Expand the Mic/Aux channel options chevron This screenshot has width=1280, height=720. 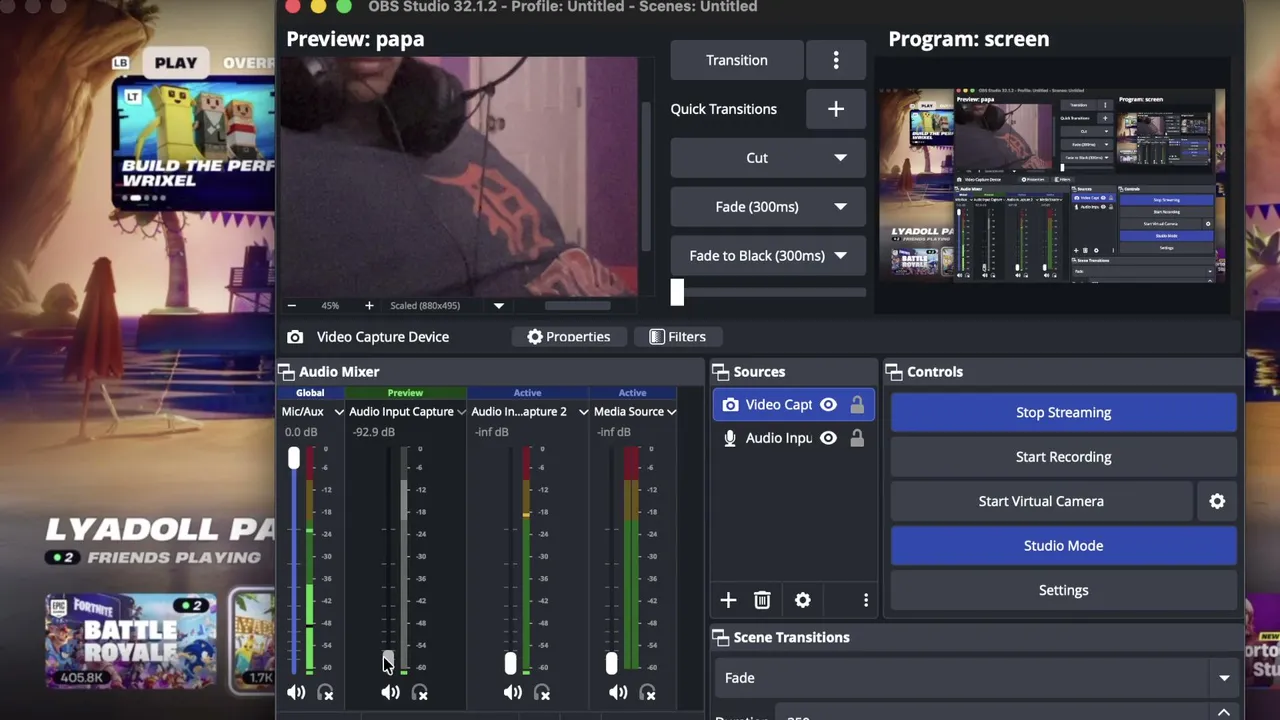click(339, 412)
